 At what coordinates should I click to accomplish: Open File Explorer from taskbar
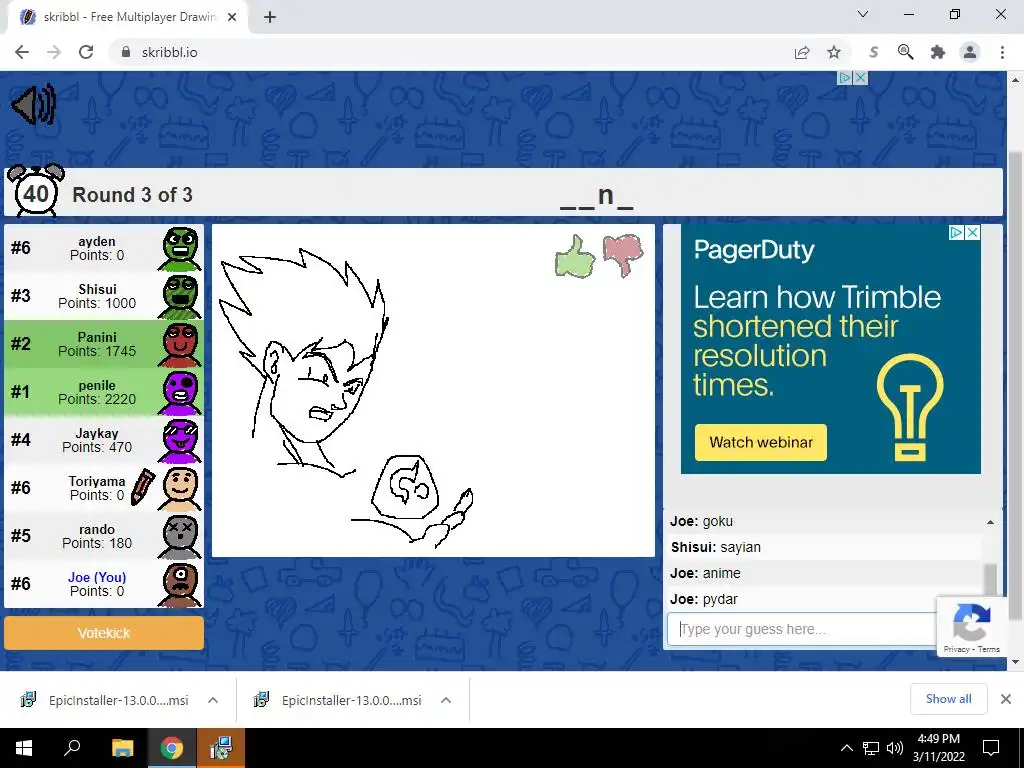coord(122,748)
